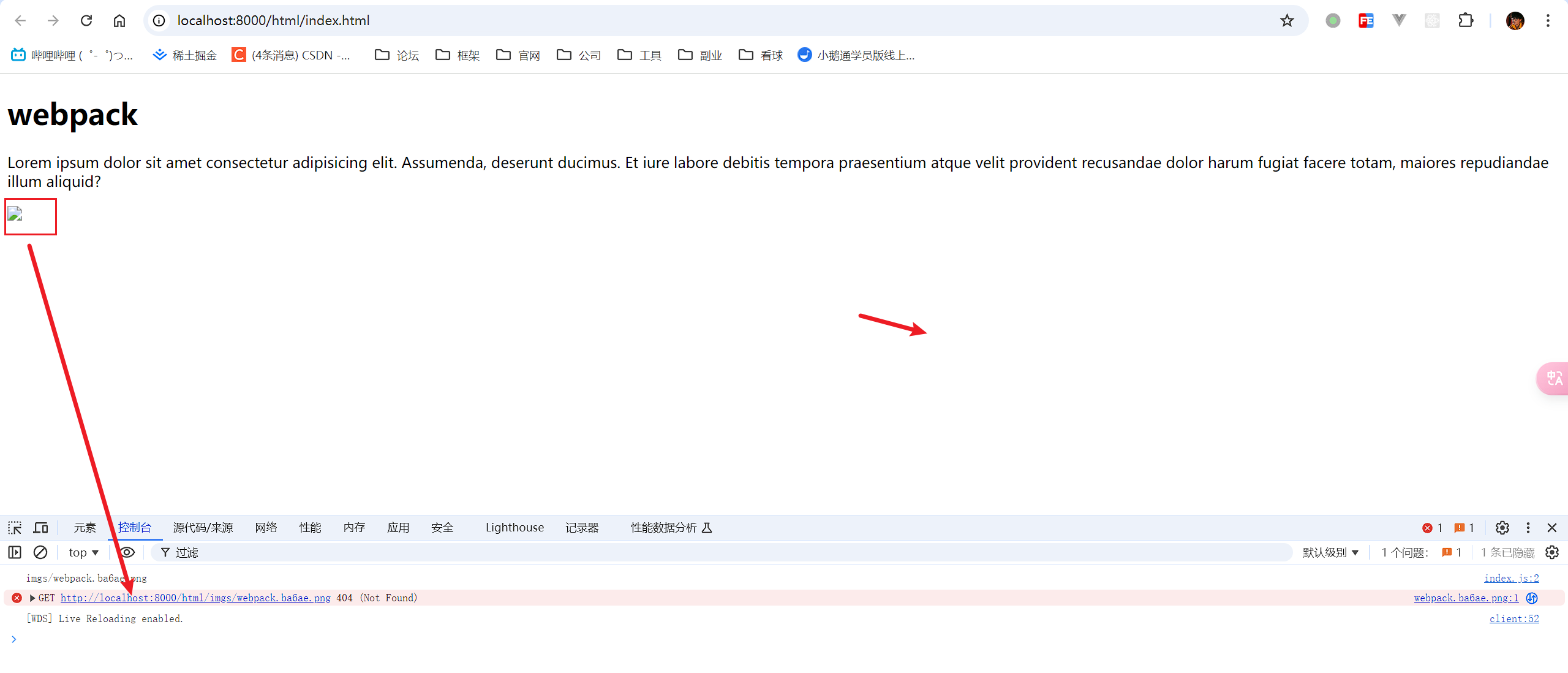
Task: Reload the page with the refresh icon
Action: point(86,21)
